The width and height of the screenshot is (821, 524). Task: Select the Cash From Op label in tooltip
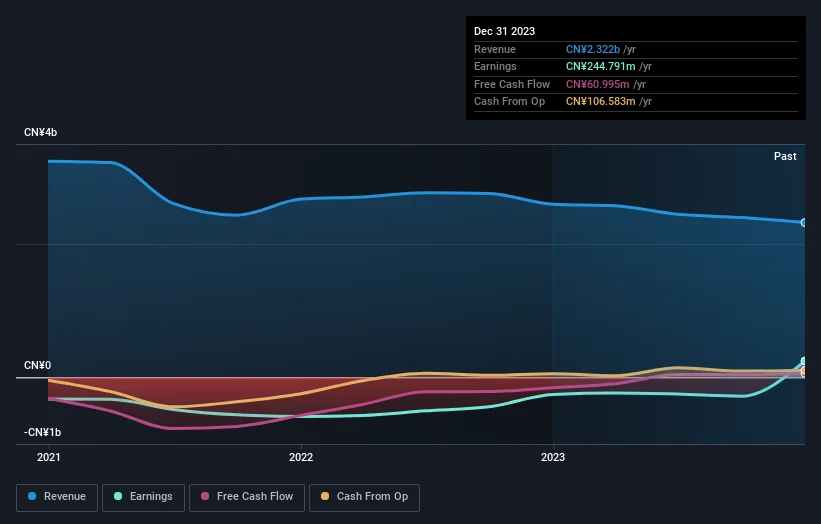click(509, 102)
